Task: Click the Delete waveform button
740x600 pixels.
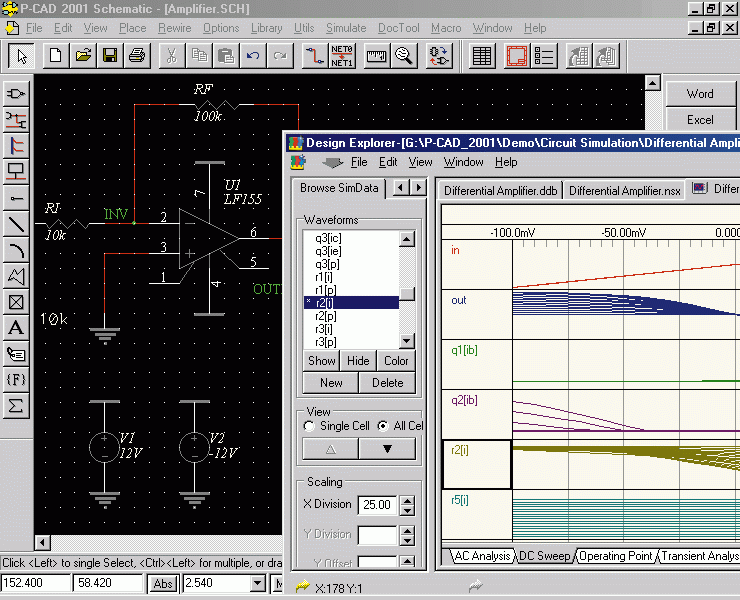Action: tap(387, 383)
